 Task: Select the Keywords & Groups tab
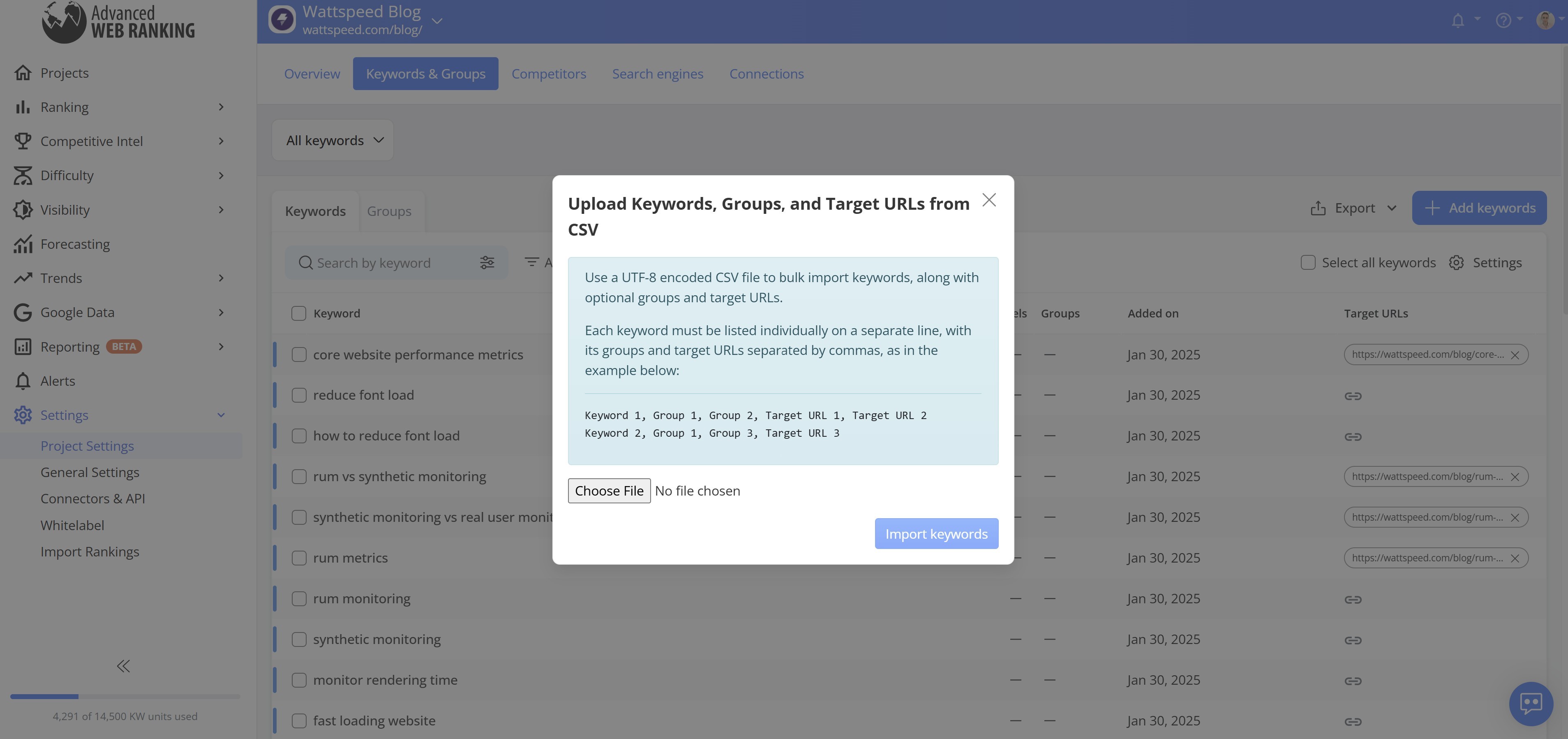(x=425, y=74)
